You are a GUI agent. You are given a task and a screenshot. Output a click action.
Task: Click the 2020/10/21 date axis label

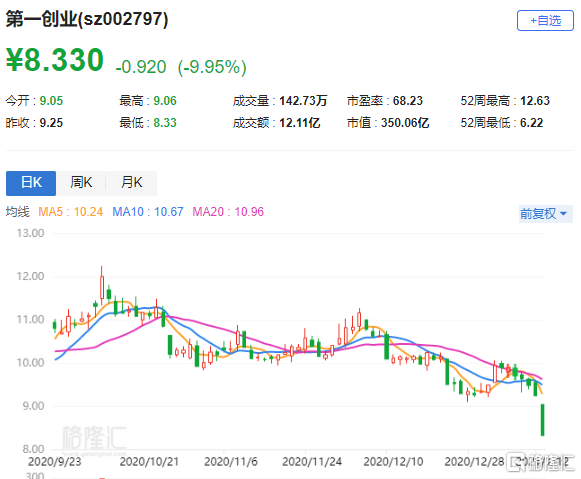pyautogui.click(x=149, y=462)
